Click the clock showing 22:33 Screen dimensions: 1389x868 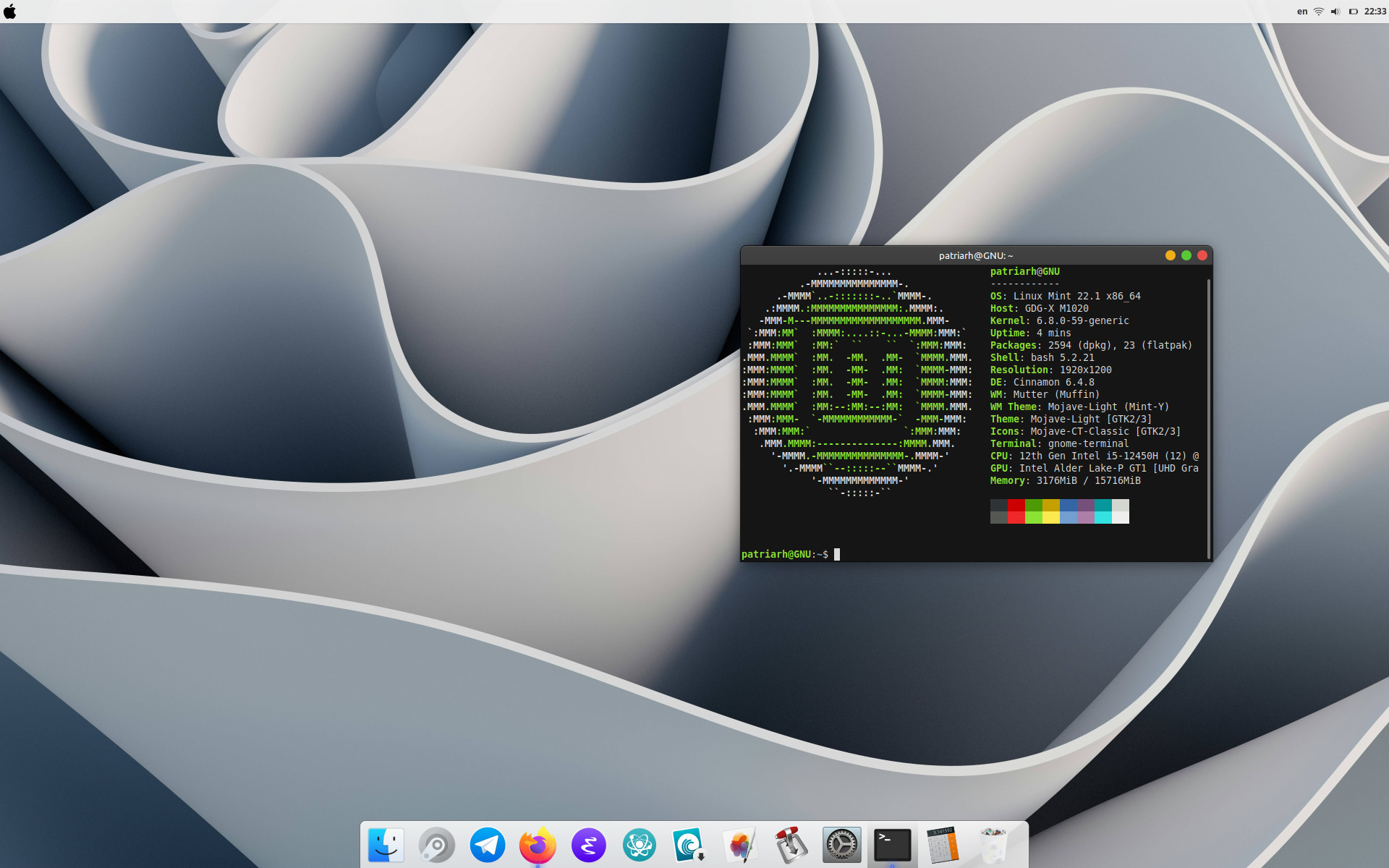[x=1375, y=12]
